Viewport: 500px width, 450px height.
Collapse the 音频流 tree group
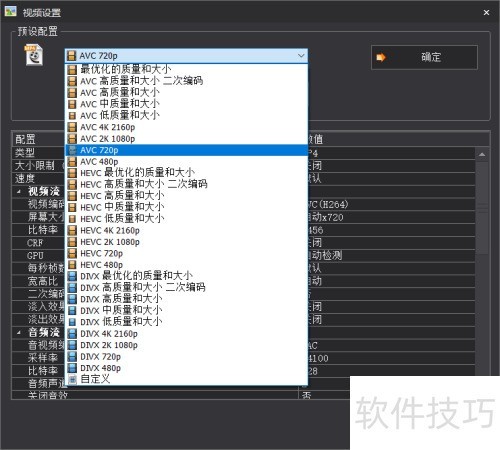click(19, 333)
